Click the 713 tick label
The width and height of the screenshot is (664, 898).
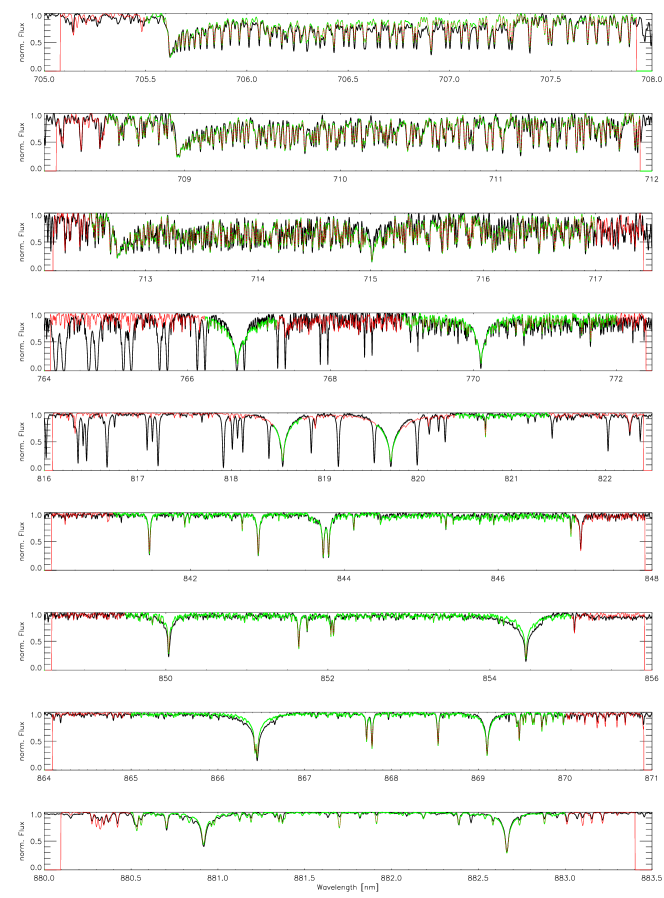(146, 279)
